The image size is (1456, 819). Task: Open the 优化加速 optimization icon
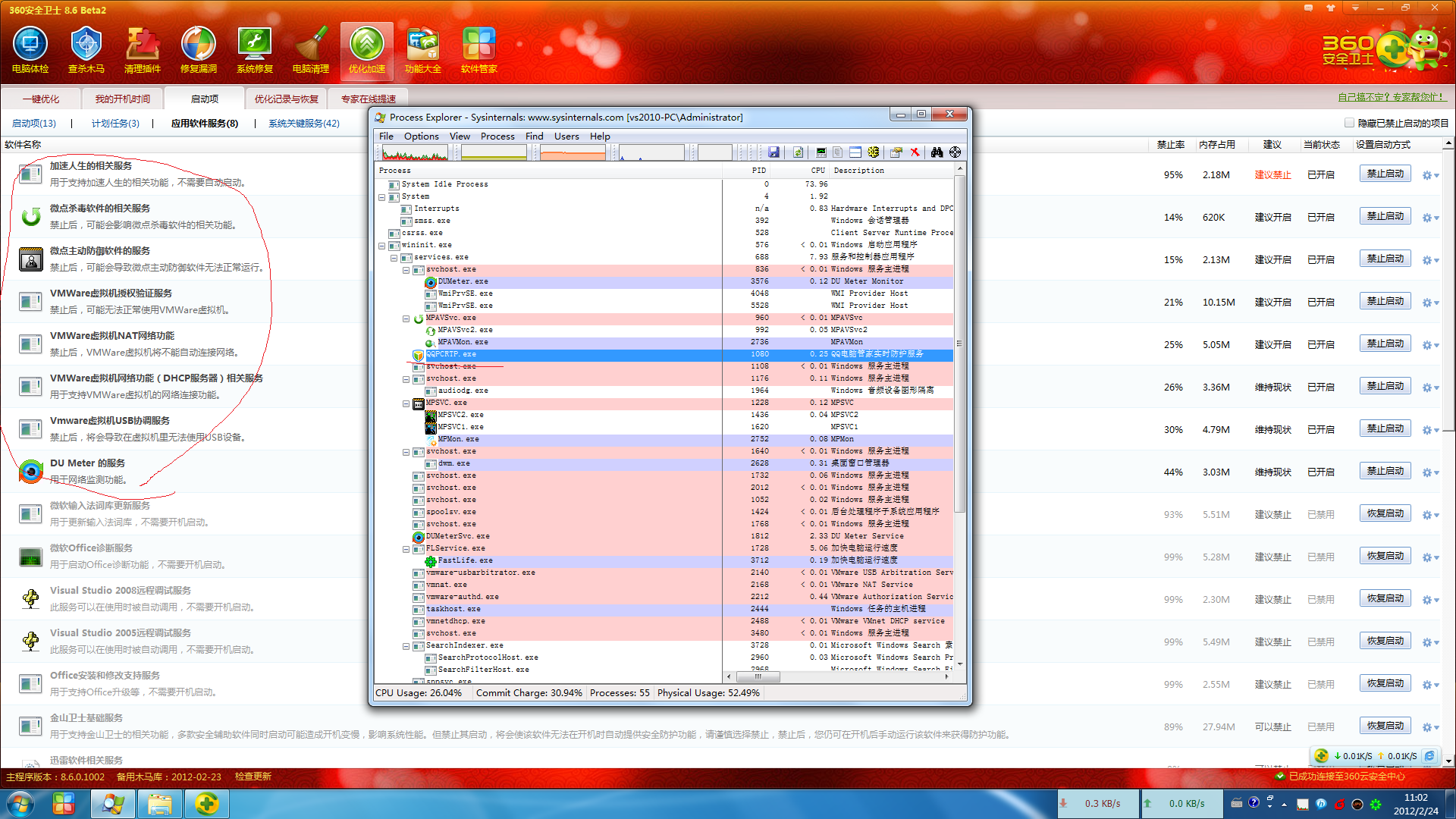point(367,50)
